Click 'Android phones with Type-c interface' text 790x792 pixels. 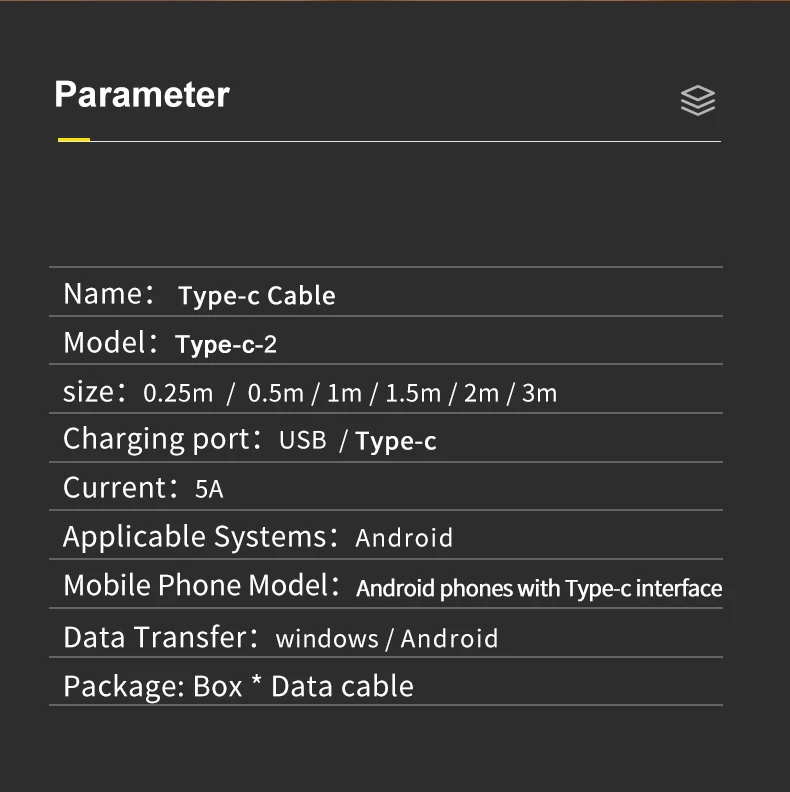click(539, 588)
